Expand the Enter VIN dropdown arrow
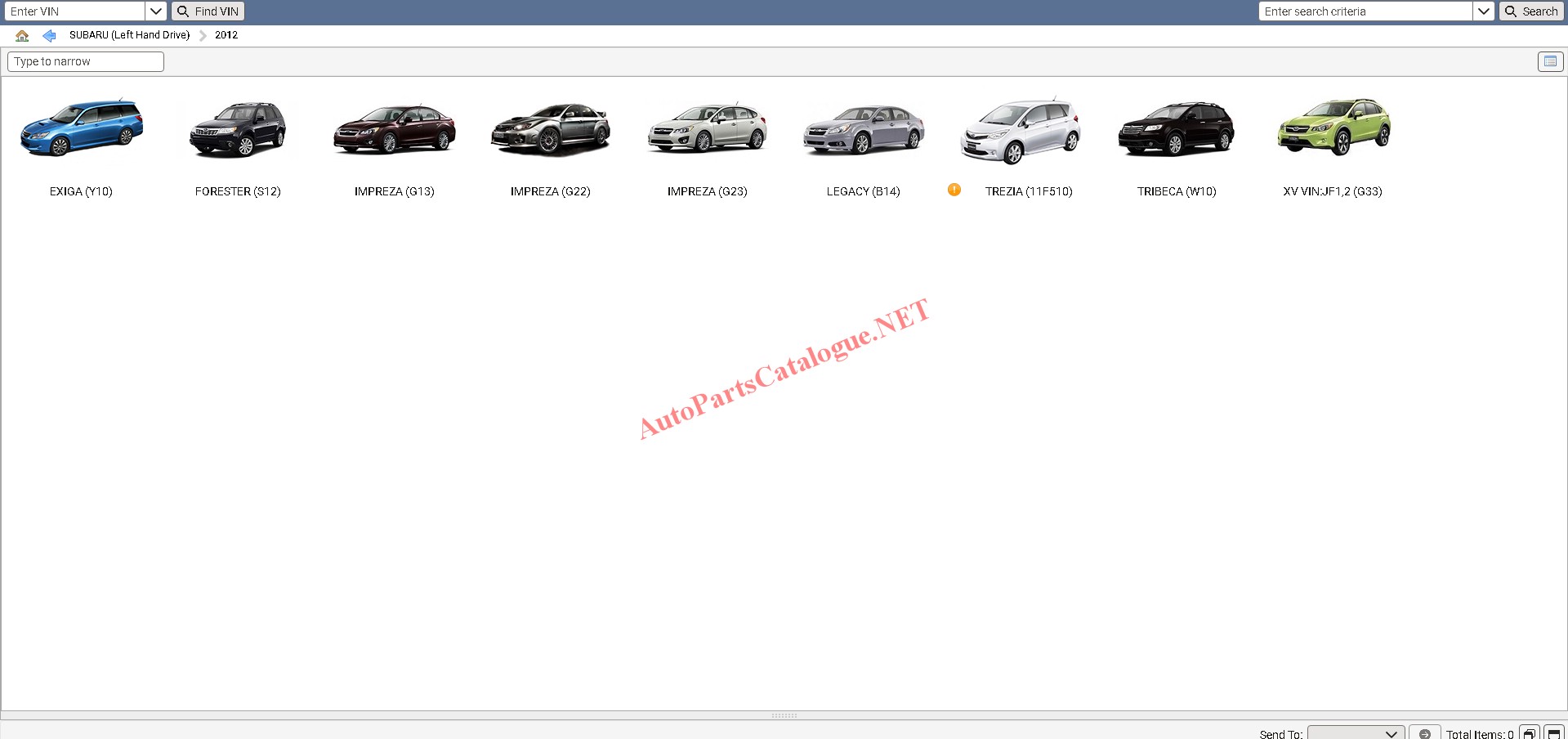 click(156, 11)
